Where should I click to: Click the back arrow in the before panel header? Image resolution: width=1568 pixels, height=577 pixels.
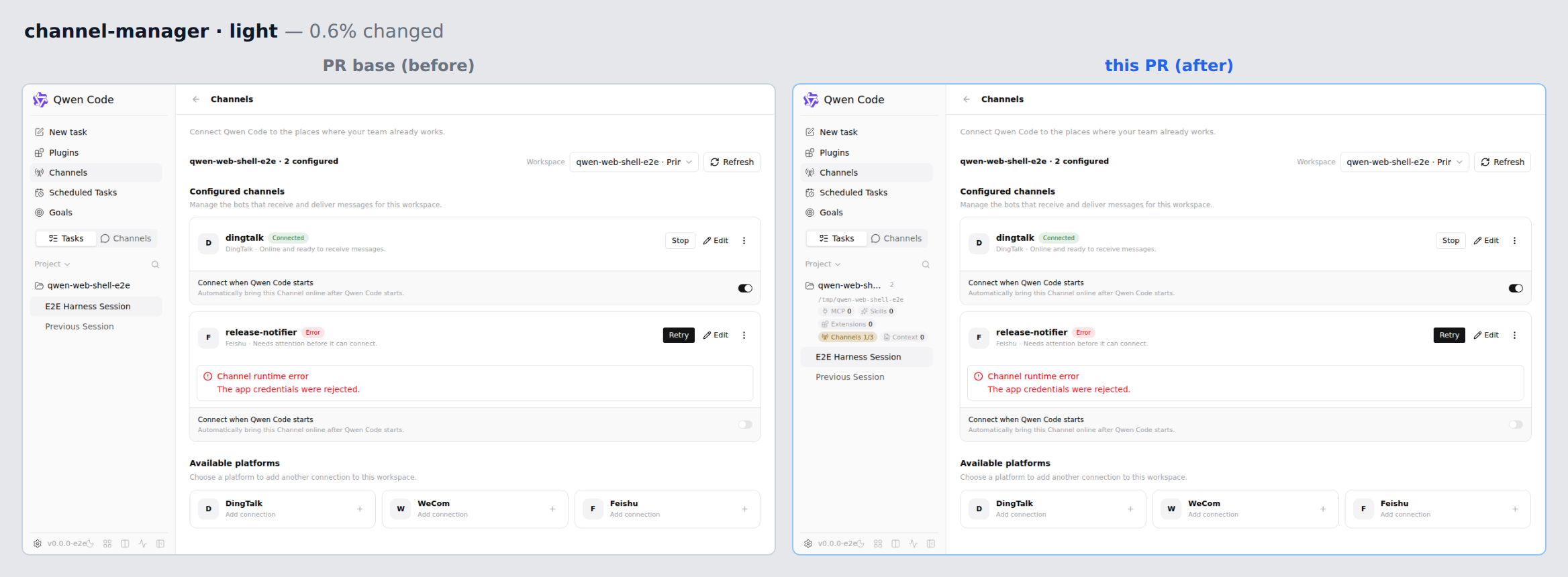pos(196,99)
